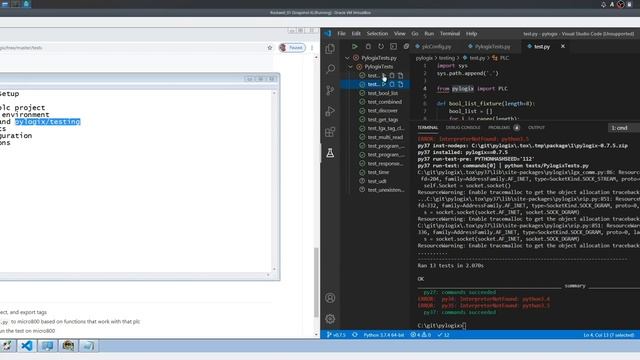Close the test.py editor tab
The height and width of the screenshot is (360, 640).
(x=563, y=47)
